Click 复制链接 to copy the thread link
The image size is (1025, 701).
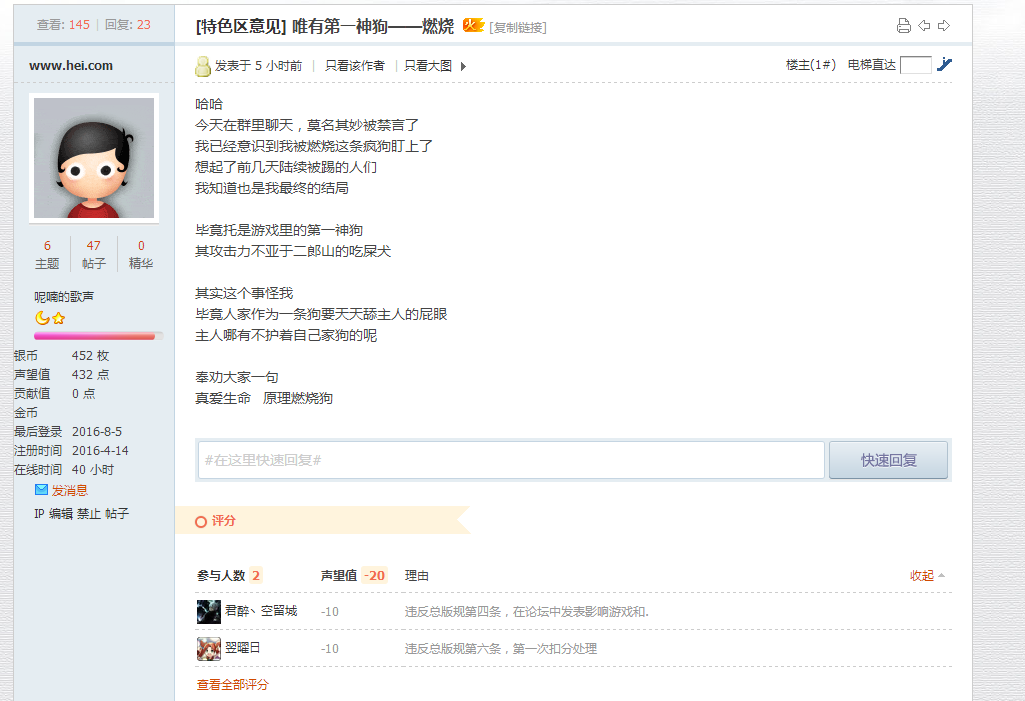click(519, 26)
